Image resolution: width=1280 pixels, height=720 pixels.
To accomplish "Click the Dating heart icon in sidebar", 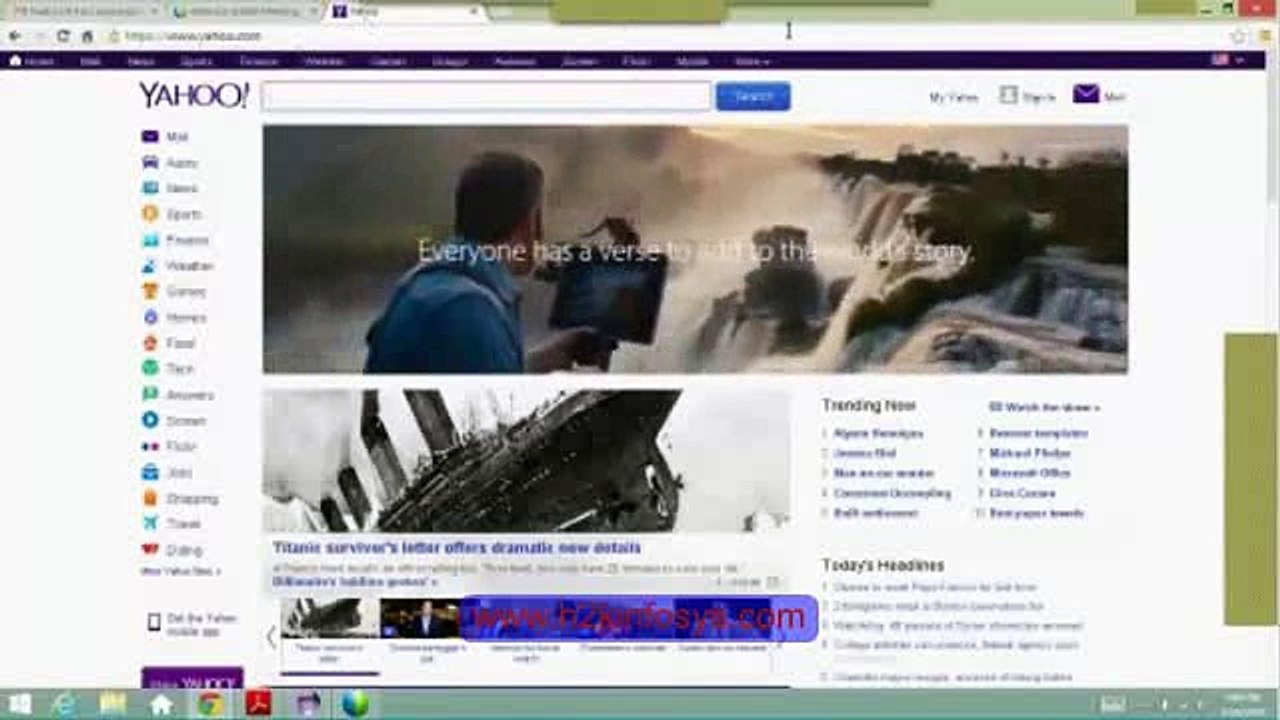I will coord(150,549).
